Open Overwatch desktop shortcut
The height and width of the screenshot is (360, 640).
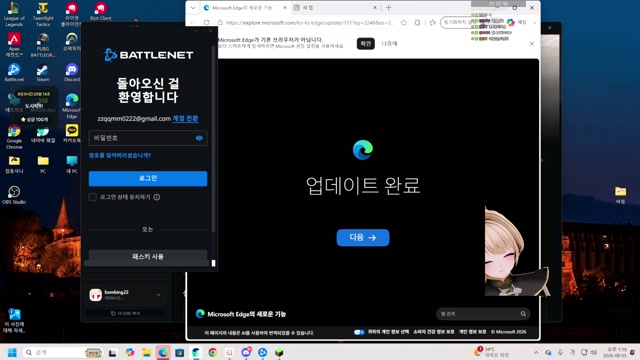click(x=72, y=42)
